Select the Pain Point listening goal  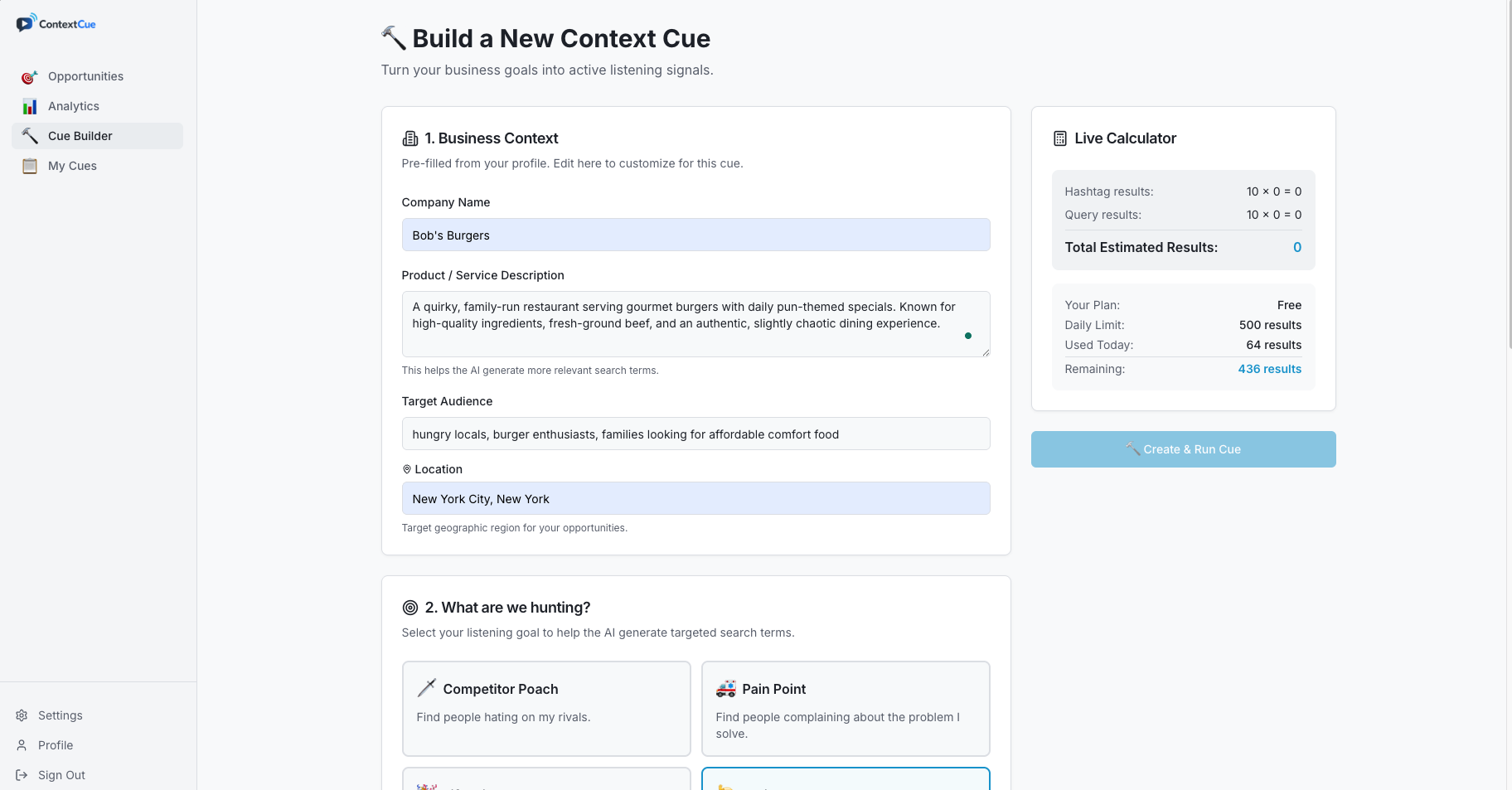point(845,709)
